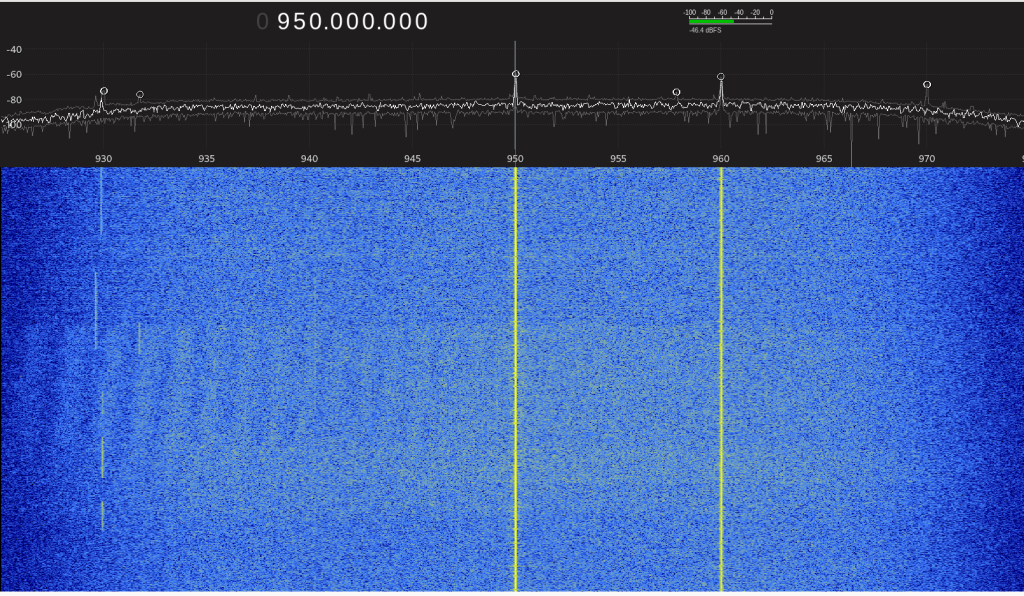Screen dimensions: 1024x596
Task: Click the 950 frequency axis label
Action: point(515,159)
